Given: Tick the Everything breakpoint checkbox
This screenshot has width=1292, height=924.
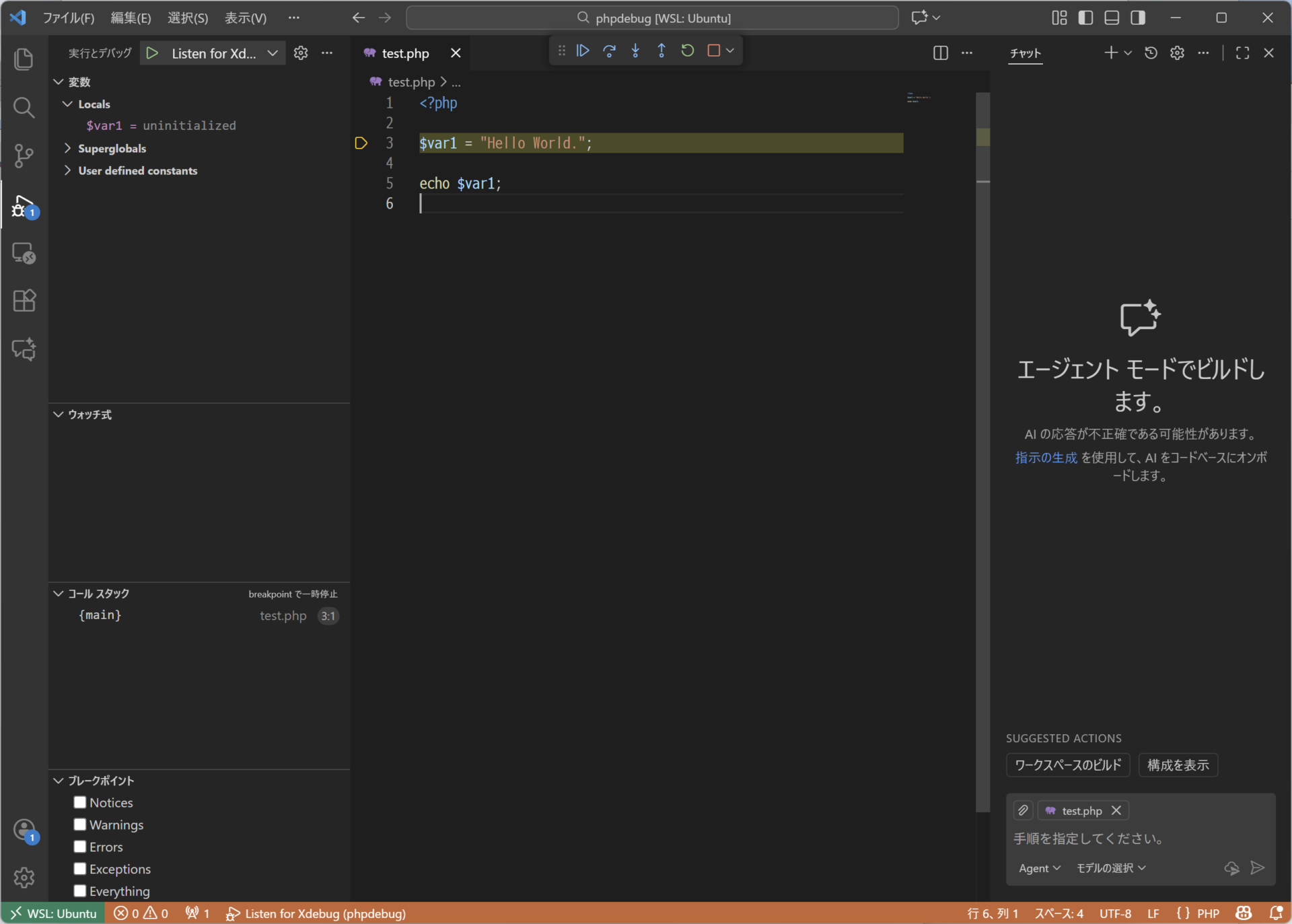Looking at the screenshot, I should pos(80,891).
